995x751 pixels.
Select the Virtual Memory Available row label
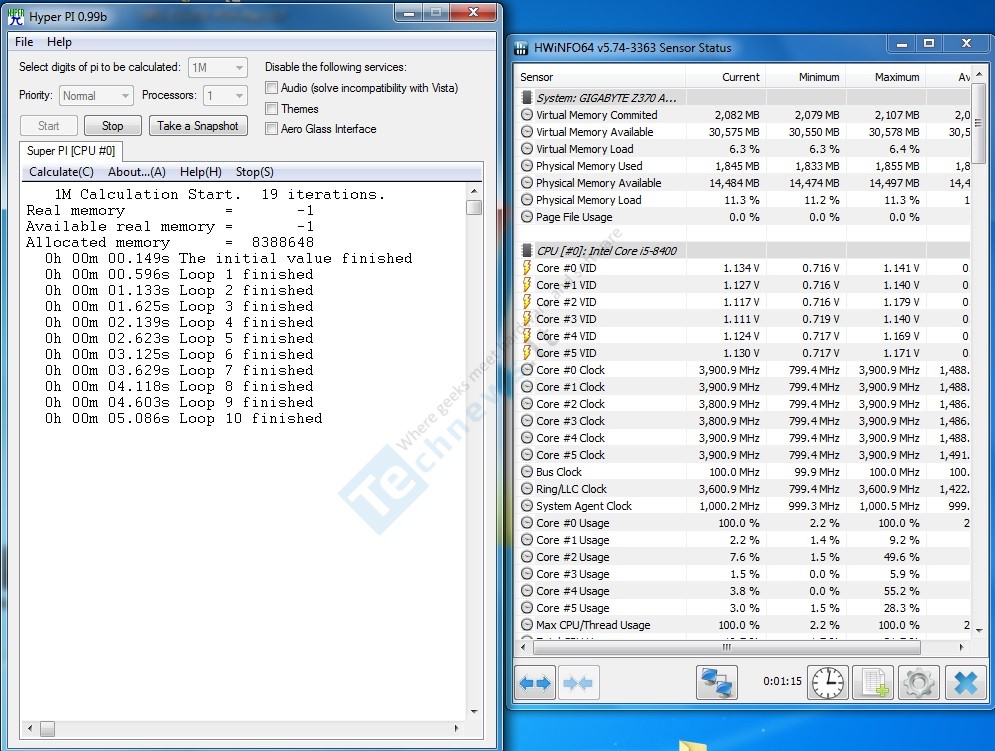(595, 132)
